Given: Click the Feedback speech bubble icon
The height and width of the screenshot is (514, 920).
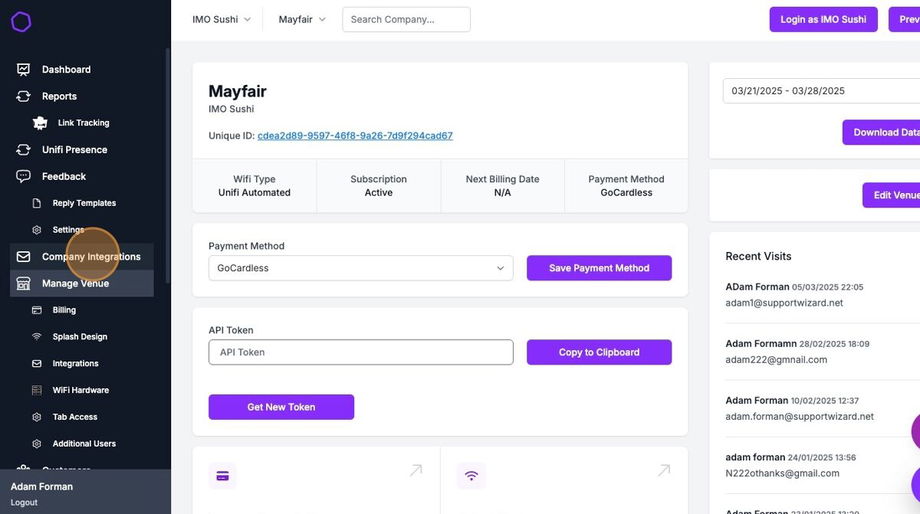Looking at the screenshot, I should (24, 177).
